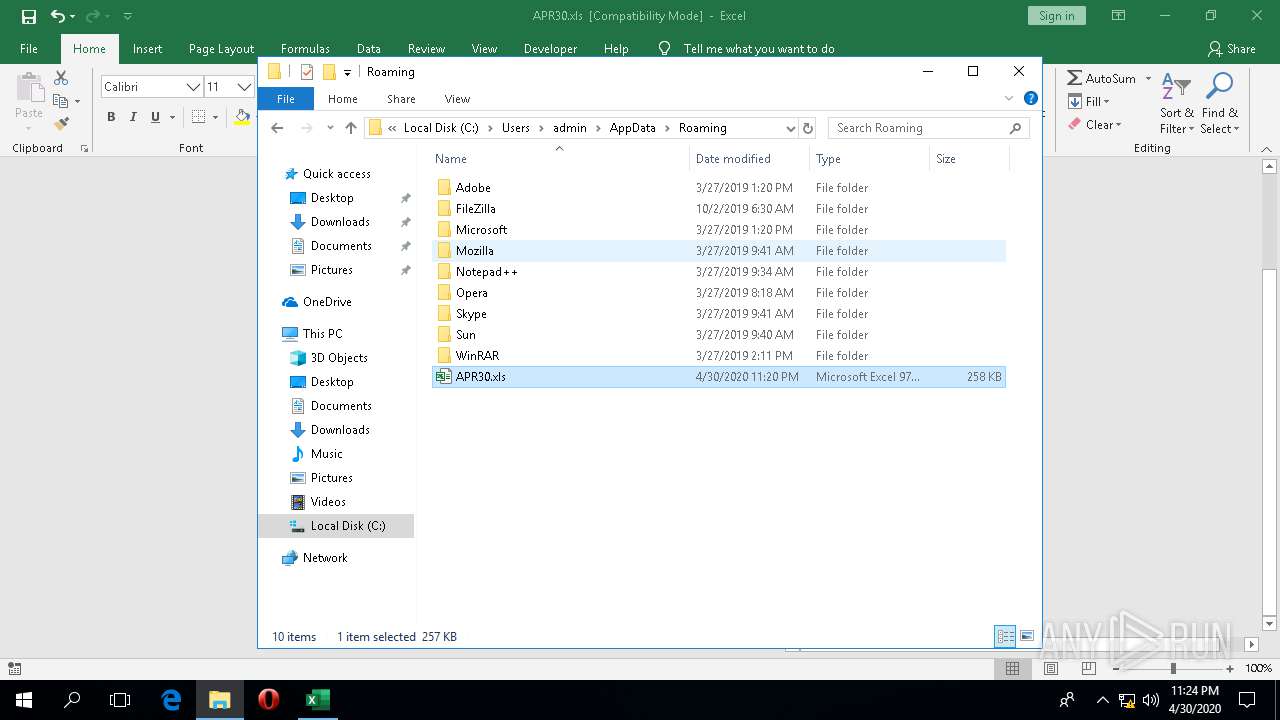Viewport: 1280px width, 720px height.
Task: Select the Mozilla folder
Action: click(x=718, y=251)
